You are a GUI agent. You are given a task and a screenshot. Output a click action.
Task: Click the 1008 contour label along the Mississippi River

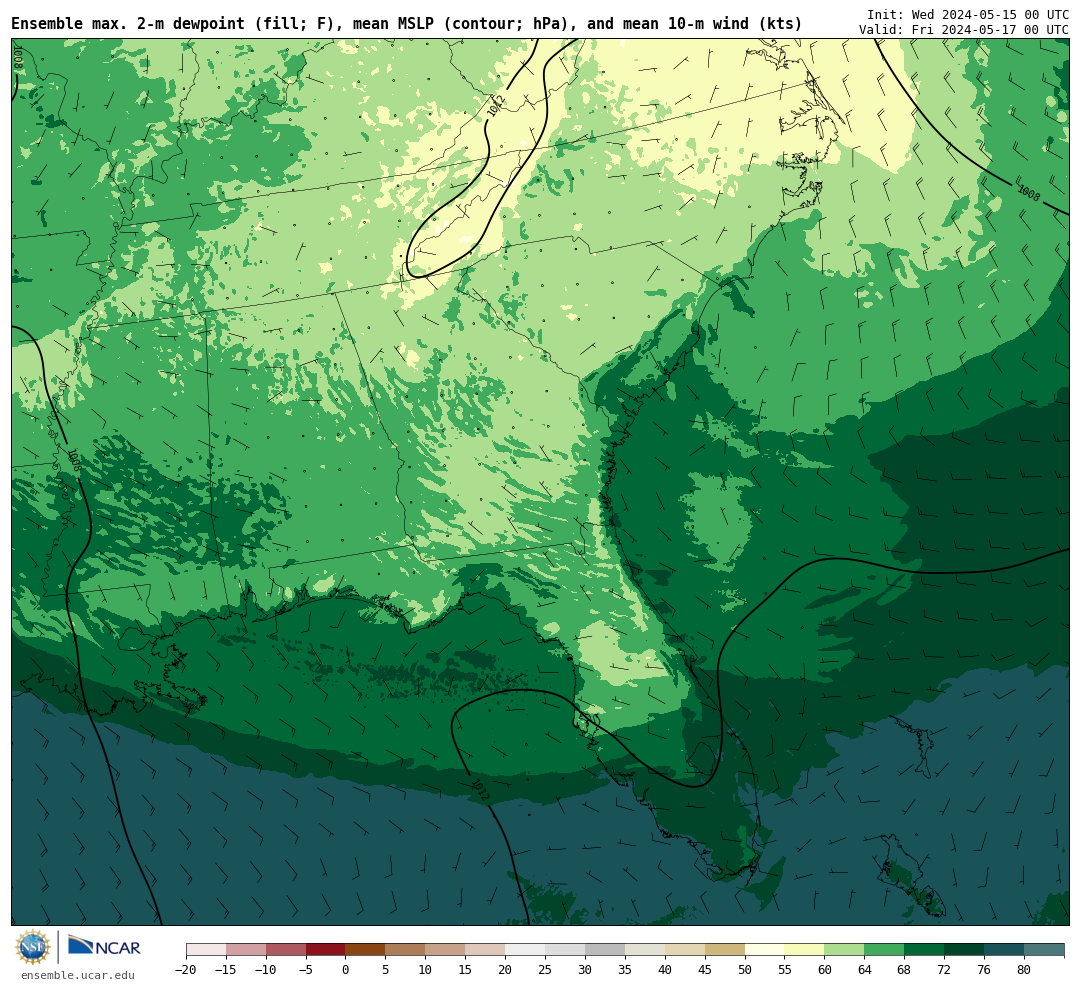point(74,460)
